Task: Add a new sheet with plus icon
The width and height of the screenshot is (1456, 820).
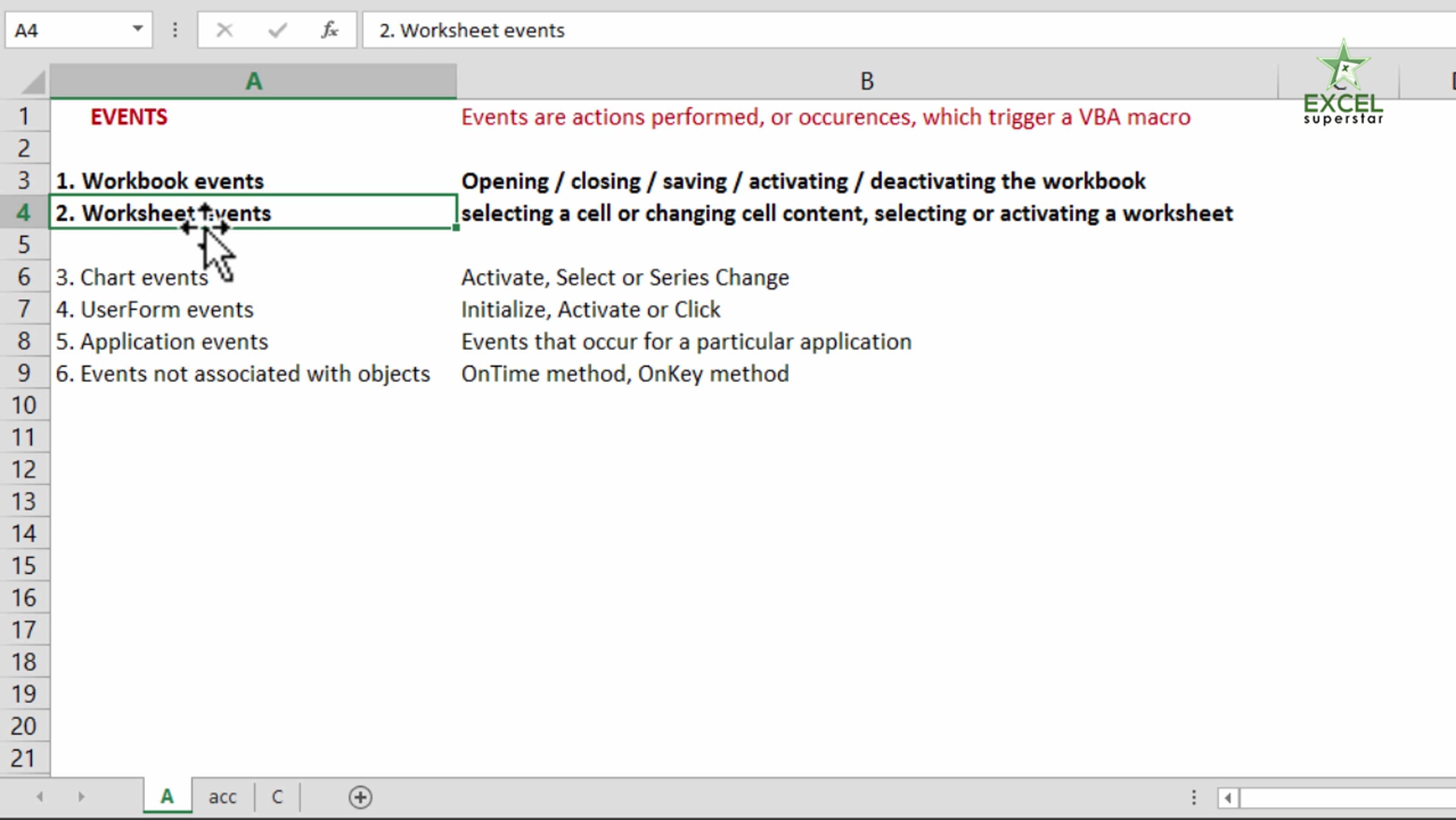Action: click(360, 797)
